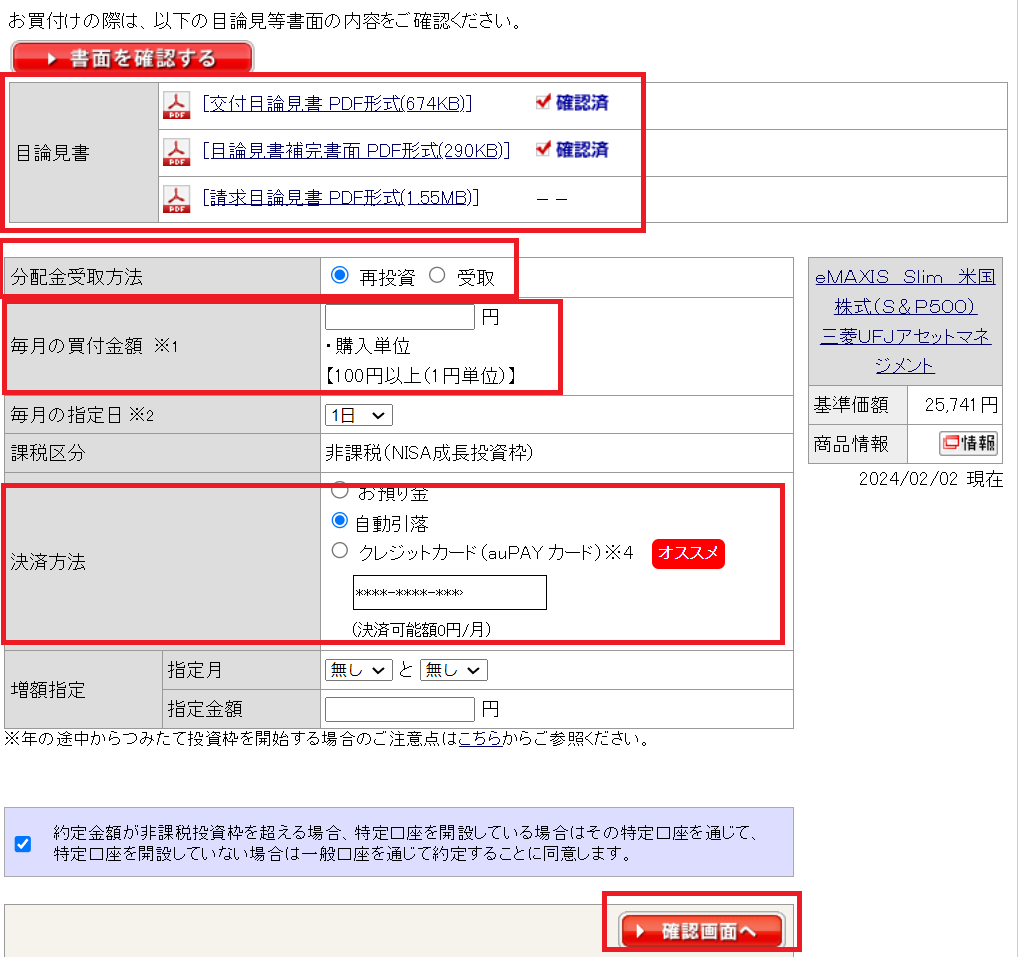Select 再投資 radio option

340,276
